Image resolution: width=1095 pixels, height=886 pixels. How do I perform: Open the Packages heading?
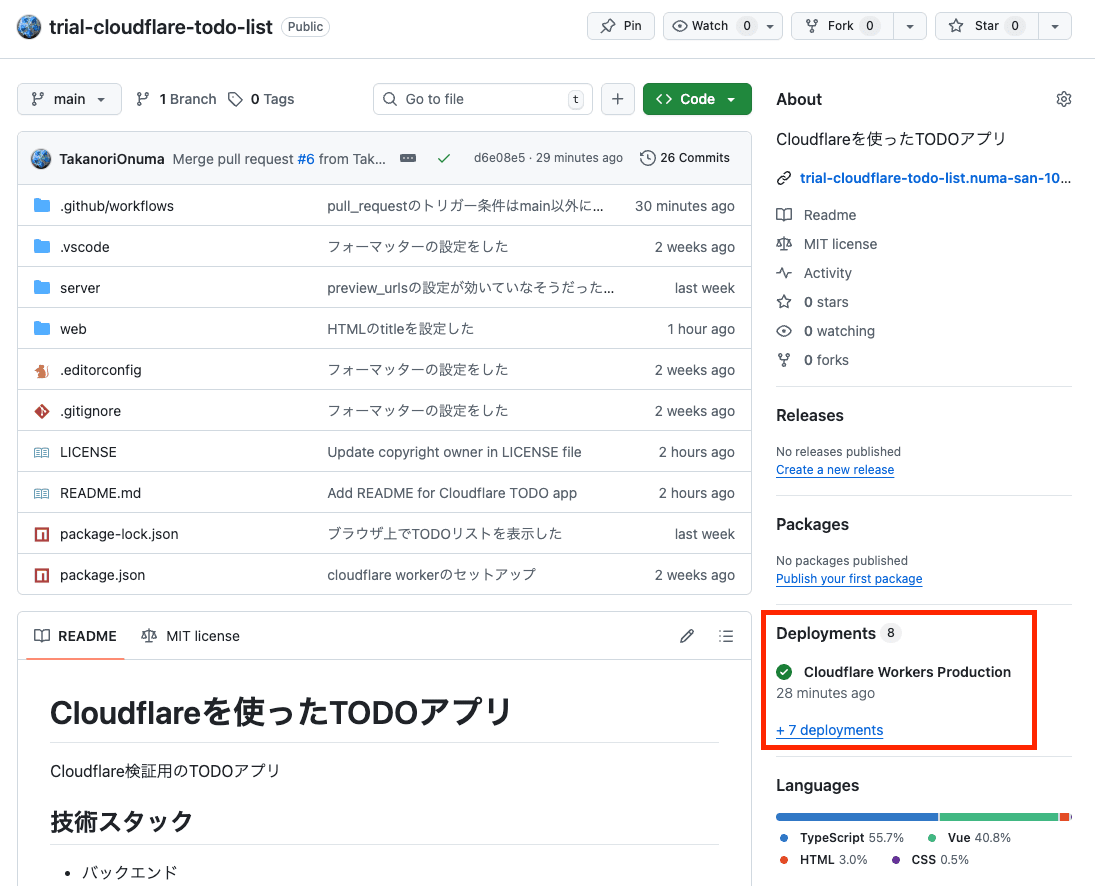coord(813,524)
